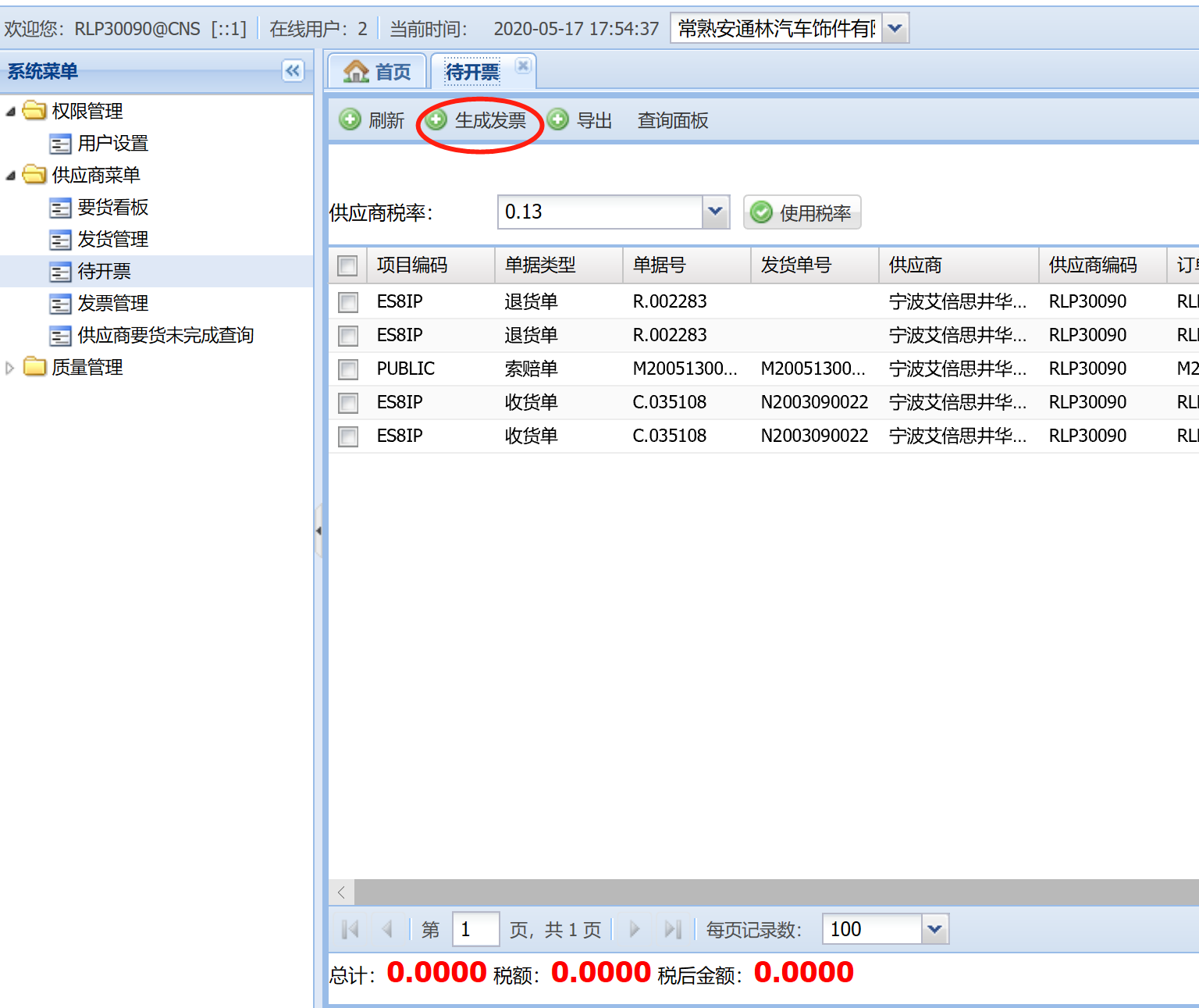
Task: Click the 发票管理 page icon
Action: tap(60, 304)
